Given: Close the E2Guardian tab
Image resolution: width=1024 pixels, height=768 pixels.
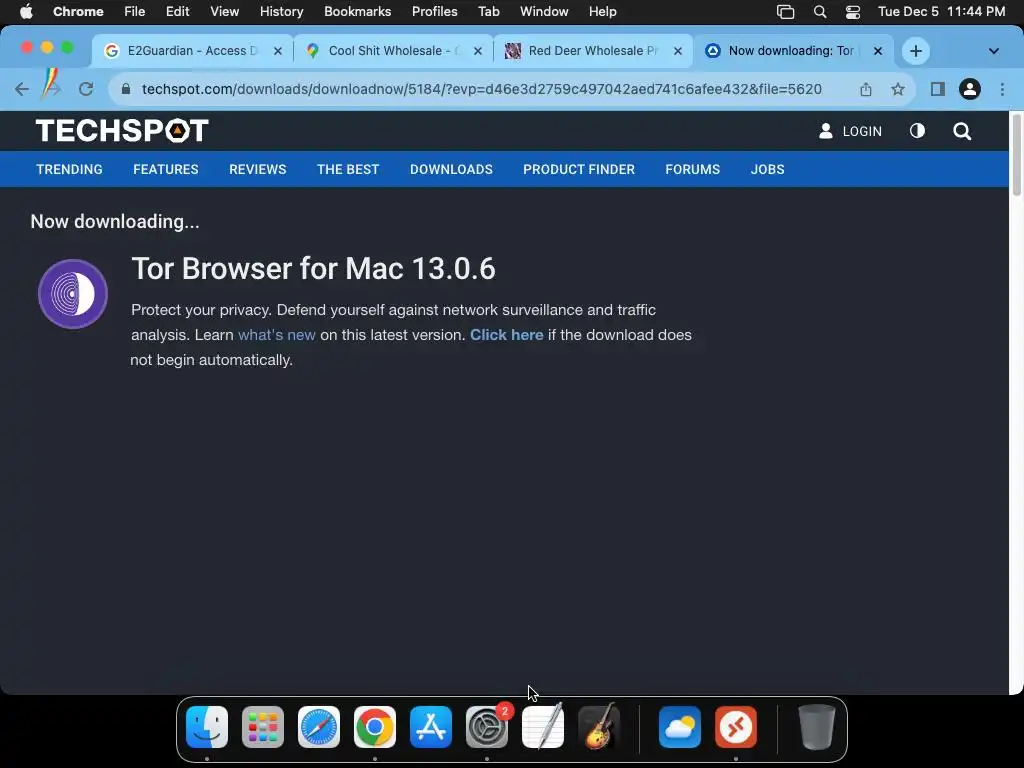Looking at the screenshot, I should point(278,51).
